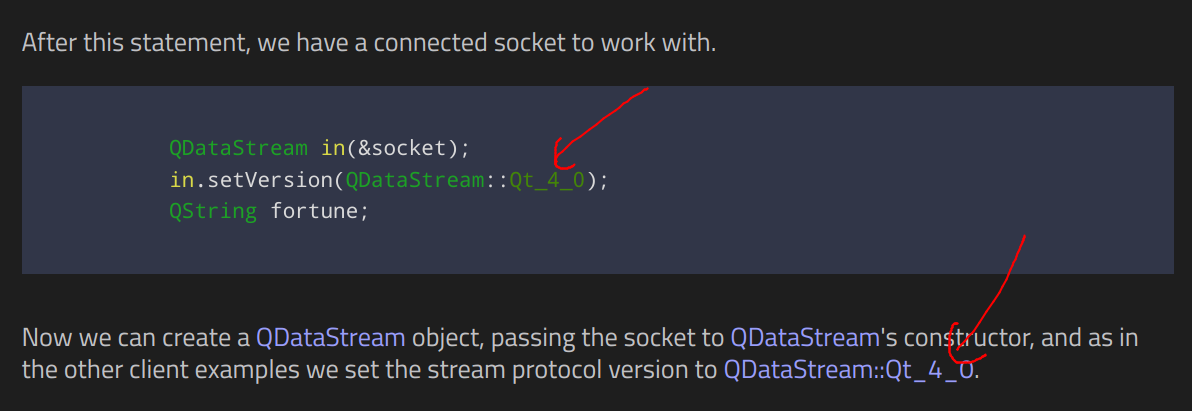Image resolution: width=1192 pixels, height=411 pixels.
Task: Click the sentence 'After this statement, we have'
Action: (x=175, y=42)
